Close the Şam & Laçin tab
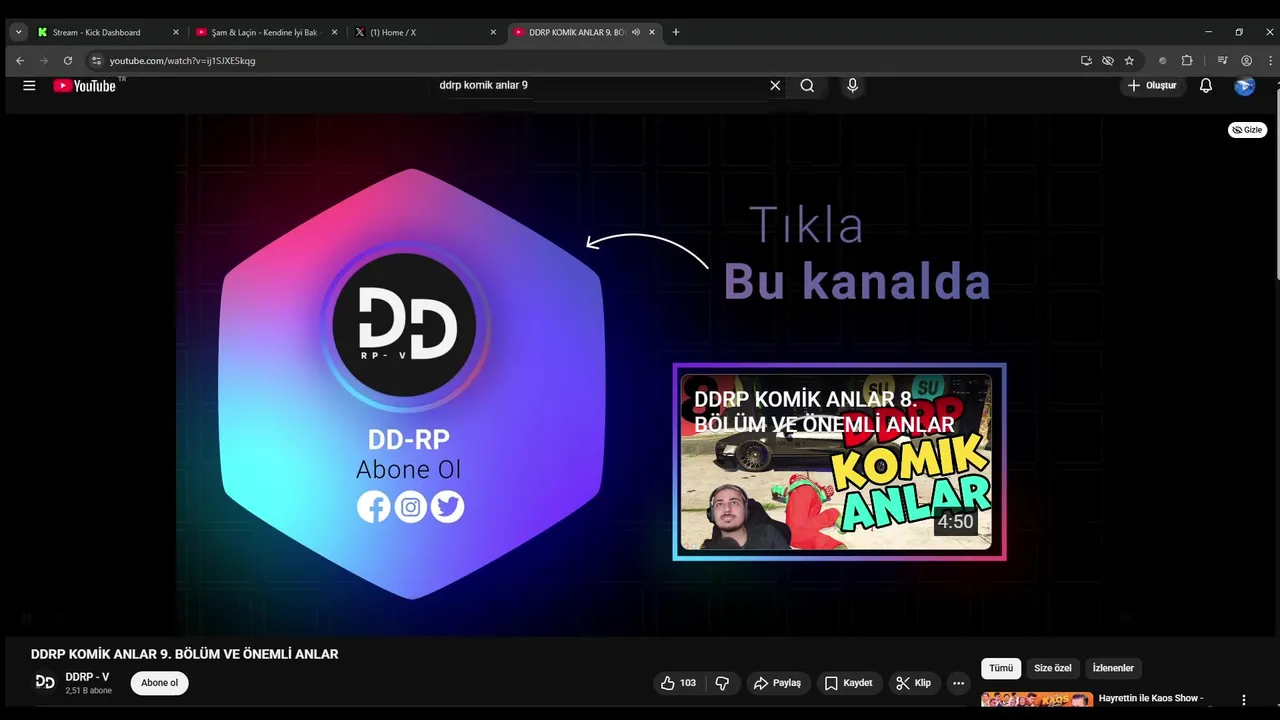Image resolution: width=1280 pixels, height=720 pixels. (x=334, y=32)
